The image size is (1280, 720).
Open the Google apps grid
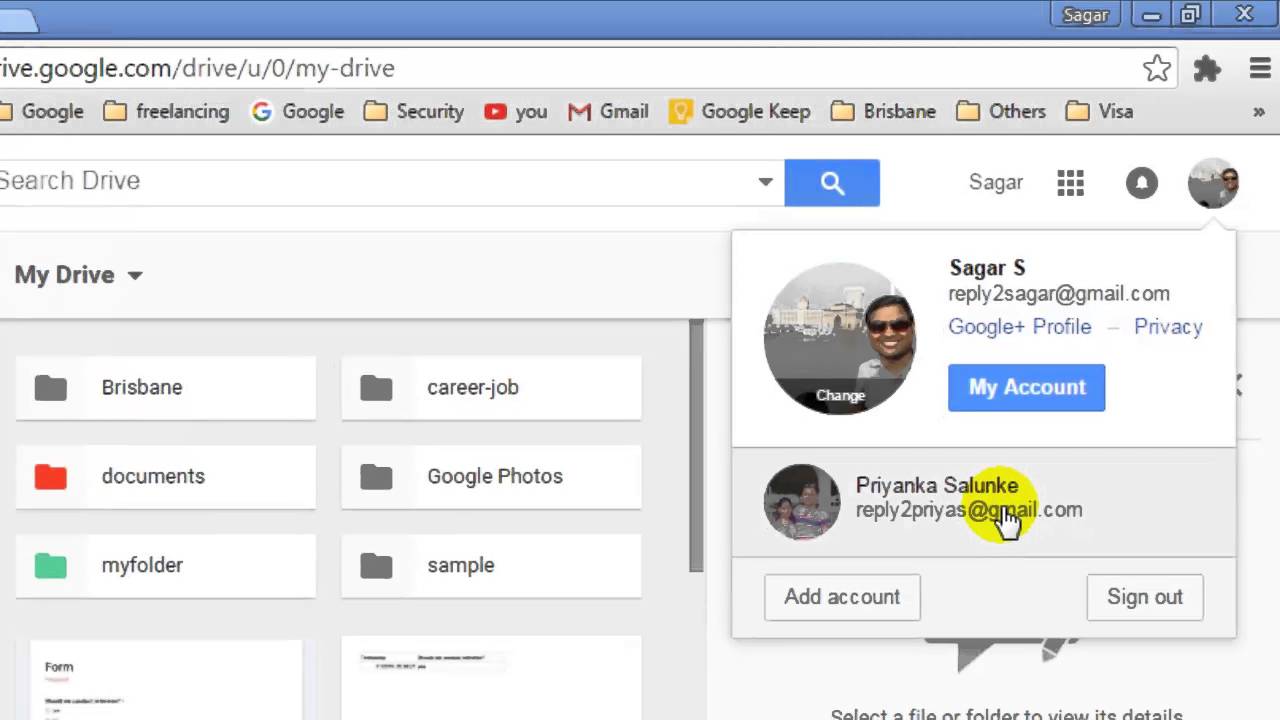coord(1070,183)
